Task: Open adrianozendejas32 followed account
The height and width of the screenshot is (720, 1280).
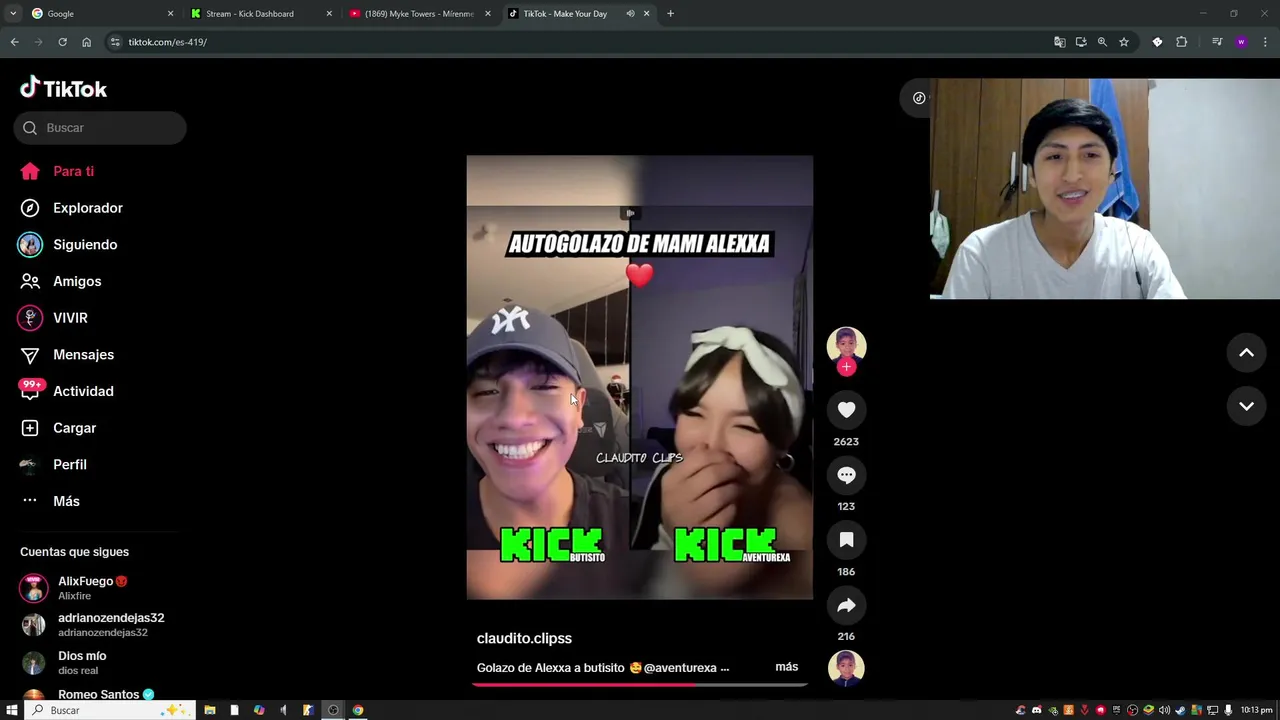Action: pyautogui.click(x=93, y=625)
